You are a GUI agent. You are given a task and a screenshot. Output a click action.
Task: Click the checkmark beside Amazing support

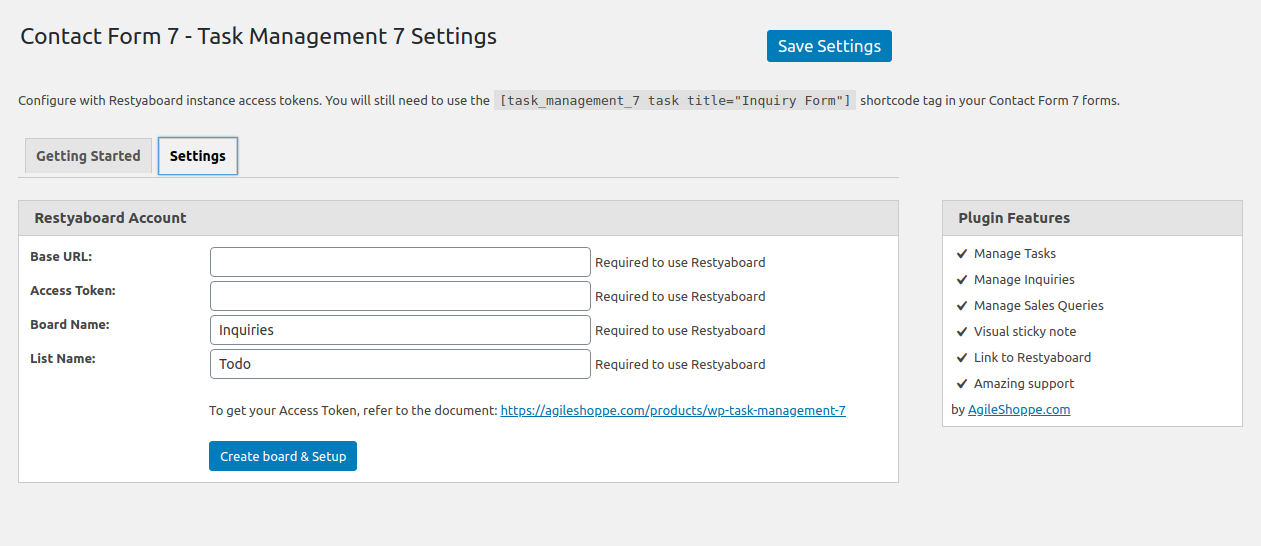pyautogui.click(x=962, y=384)
